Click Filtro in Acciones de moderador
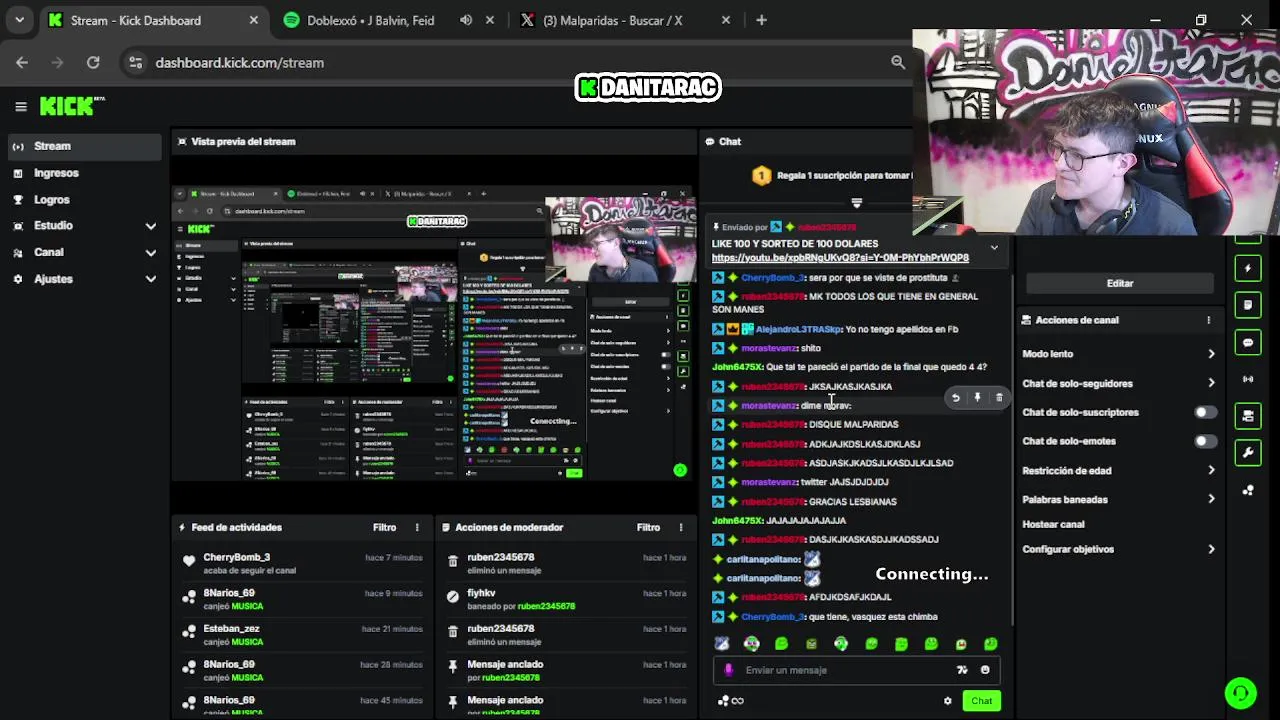The image size is (1280, 720). tap(648, 527)
